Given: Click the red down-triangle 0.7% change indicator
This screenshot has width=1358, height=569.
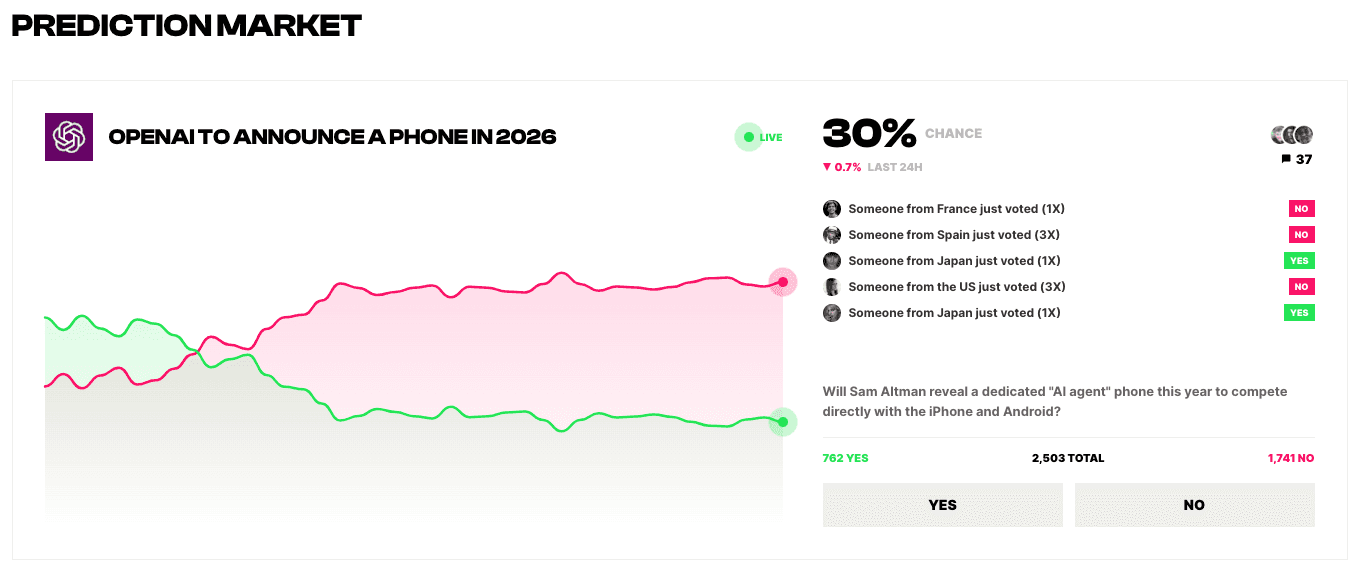Looking at the screenshot, I should [x=842, y=167].
